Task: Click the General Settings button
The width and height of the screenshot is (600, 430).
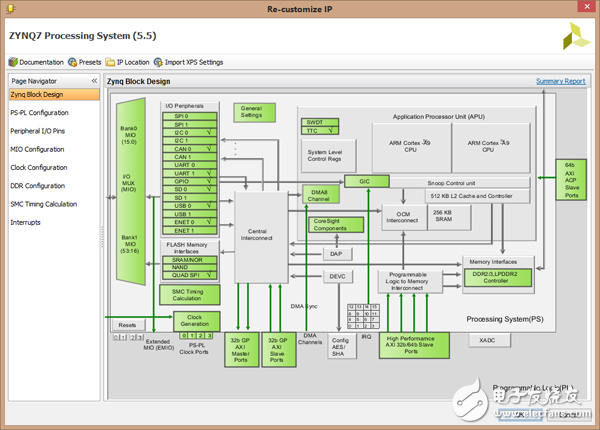Action: click(252, 111)
